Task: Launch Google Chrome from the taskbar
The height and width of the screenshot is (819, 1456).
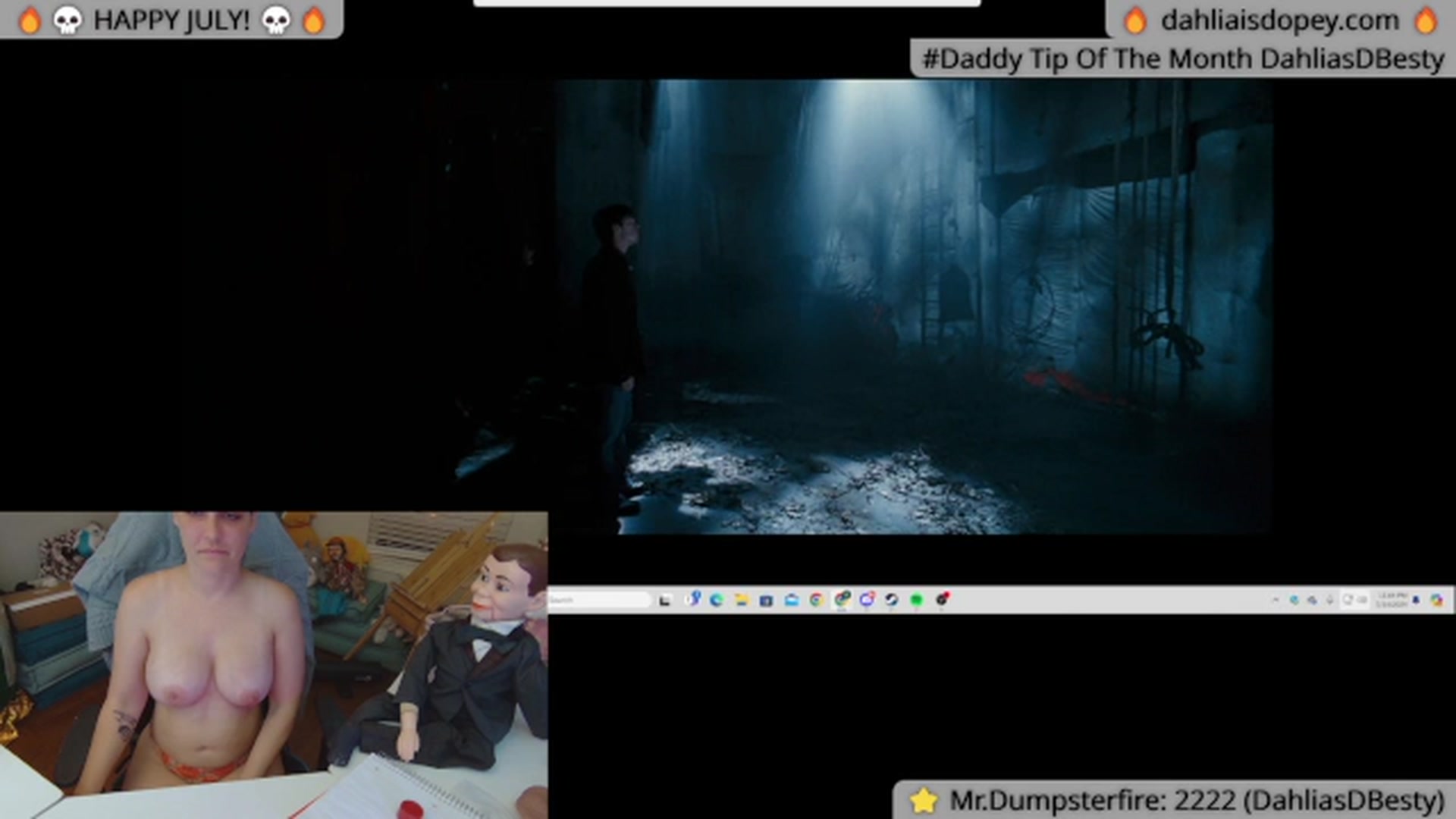Action: (x=816, y=600)
